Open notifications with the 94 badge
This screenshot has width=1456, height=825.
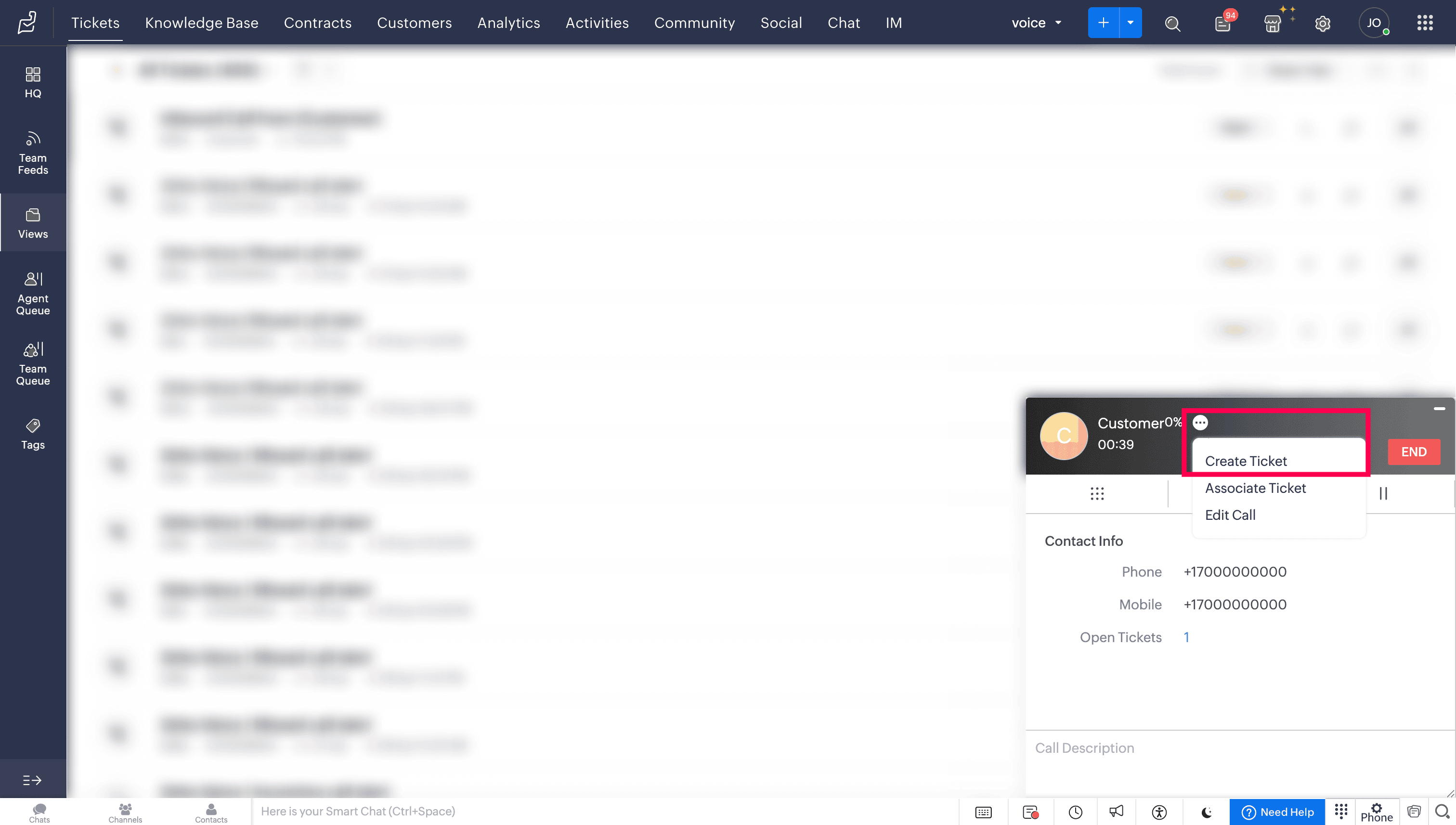click(1223, 23)
